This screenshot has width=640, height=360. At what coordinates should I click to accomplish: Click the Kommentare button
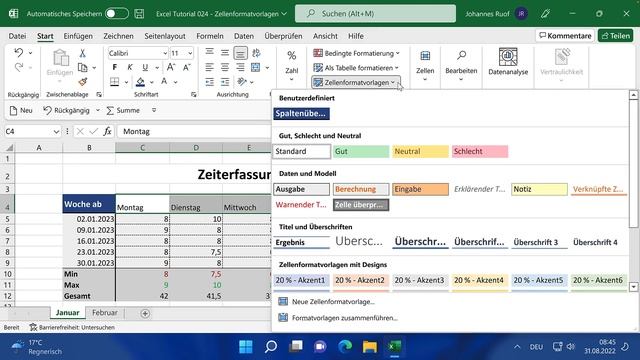click(565, 36)
